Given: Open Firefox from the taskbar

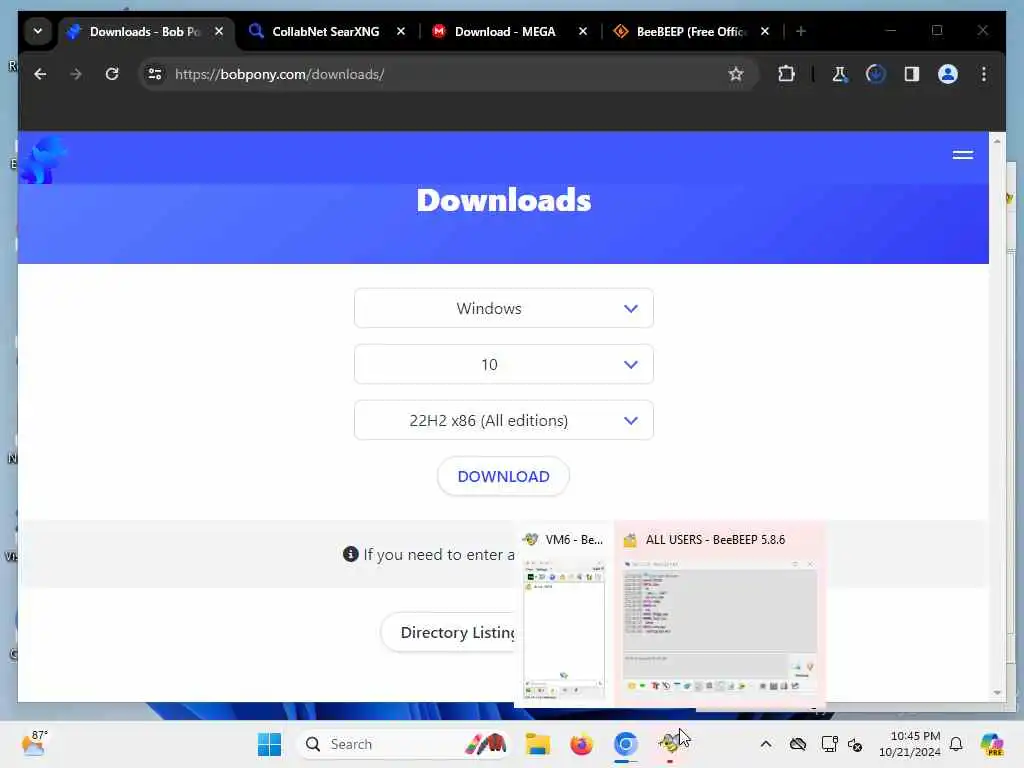Looking at the screenshot, I should pos(581,744).
